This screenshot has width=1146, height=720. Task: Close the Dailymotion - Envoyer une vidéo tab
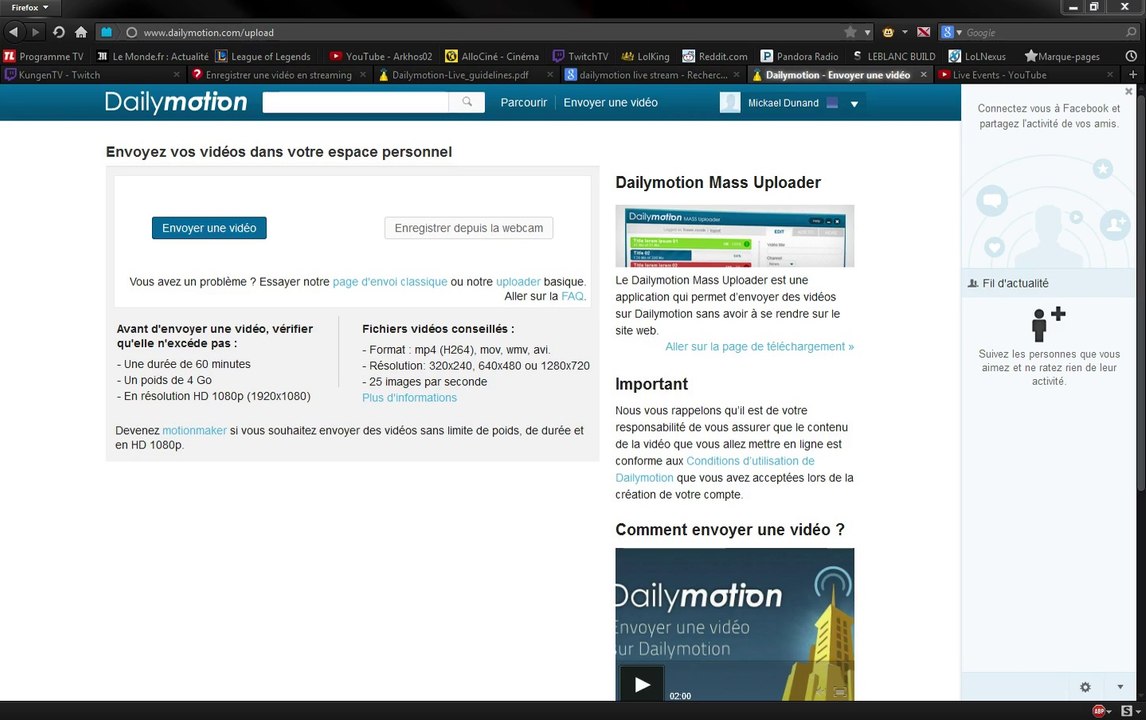[923, 75]
